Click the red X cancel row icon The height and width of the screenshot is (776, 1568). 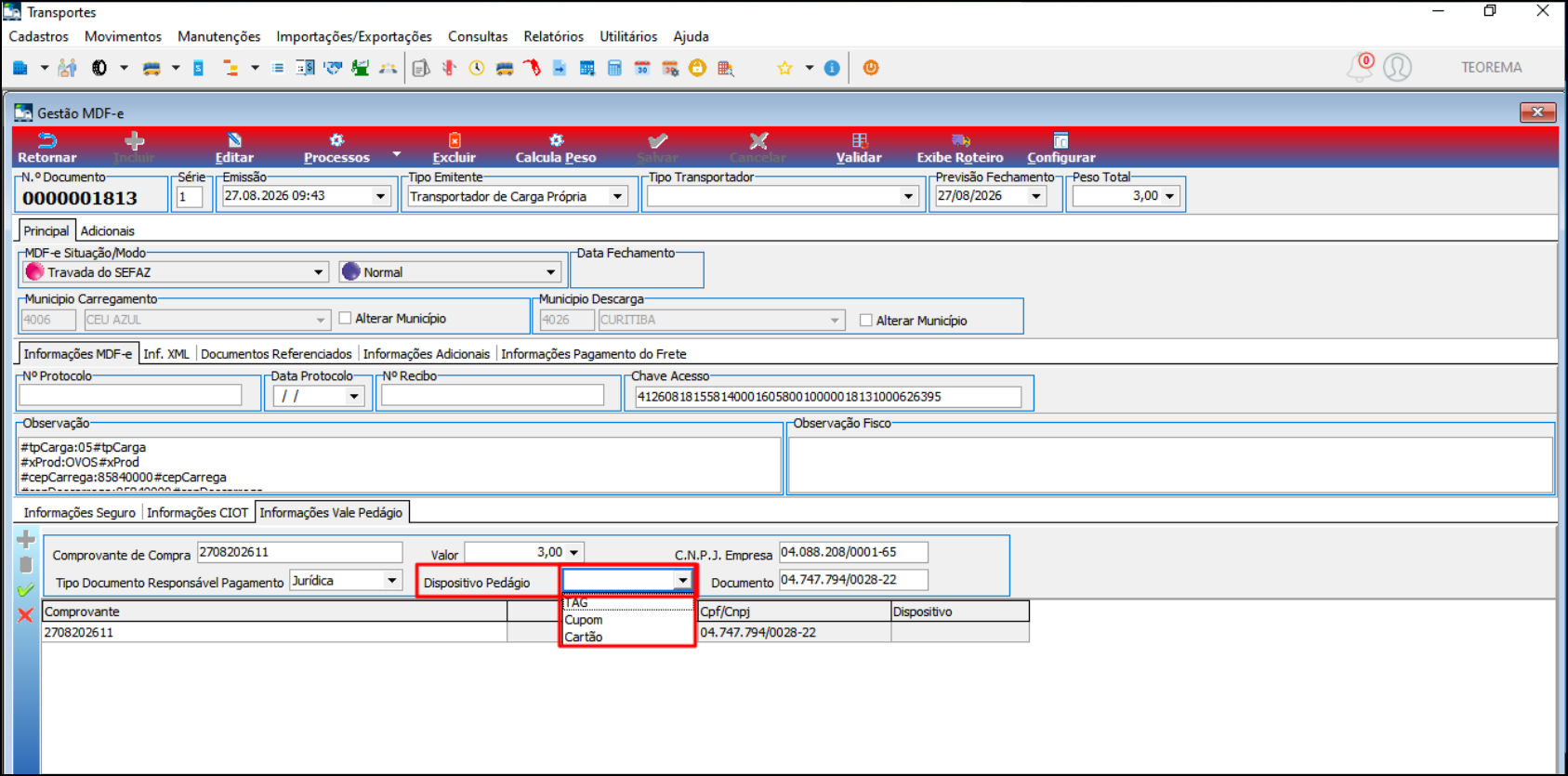(25, 614)
